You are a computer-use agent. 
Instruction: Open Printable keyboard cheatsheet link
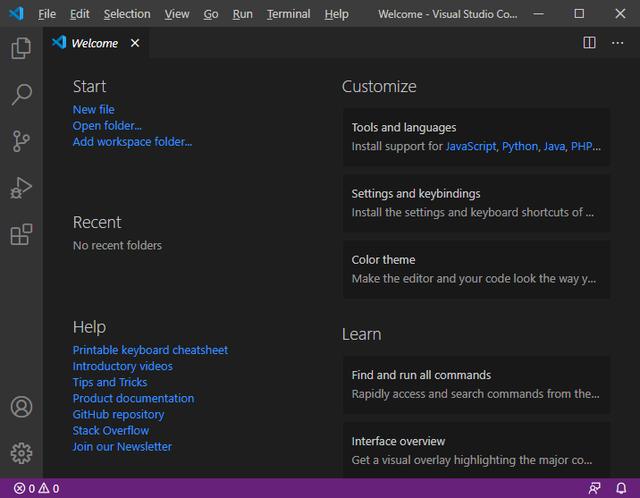(150, 350)
